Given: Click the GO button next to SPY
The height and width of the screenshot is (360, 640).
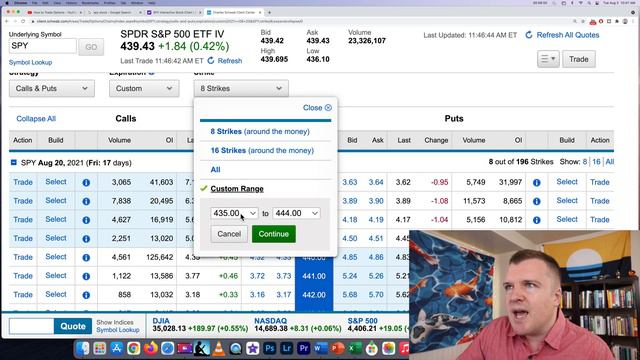Looking at the screenshot, I should [x=91, y=47].
